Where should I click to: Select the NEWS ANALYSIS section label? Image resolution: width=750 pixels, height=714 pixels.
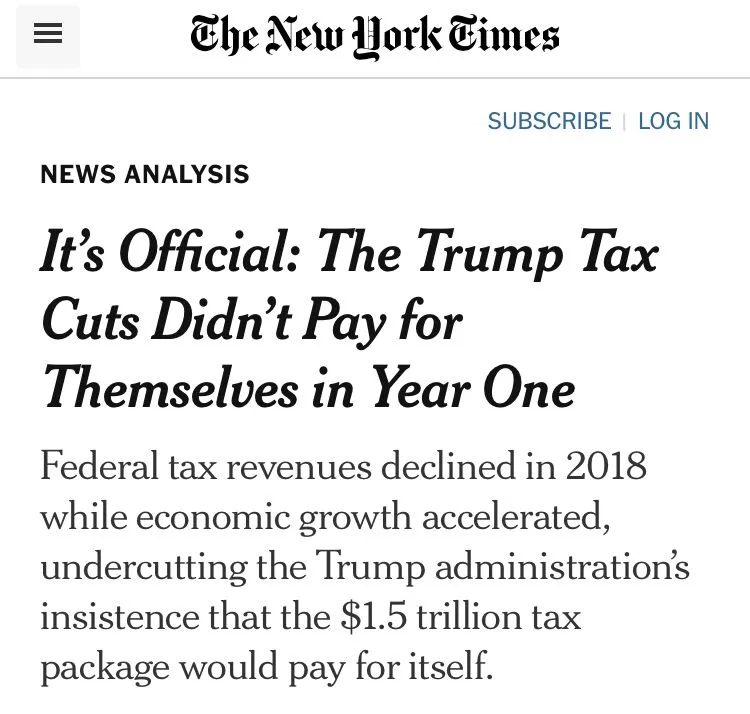[145, 174]
